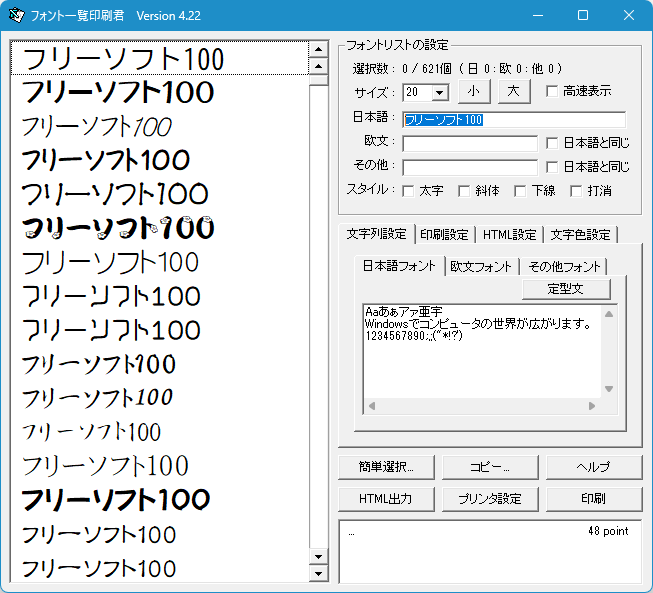
Task: Click the font list scrollbar thumb
Action: 319,80
